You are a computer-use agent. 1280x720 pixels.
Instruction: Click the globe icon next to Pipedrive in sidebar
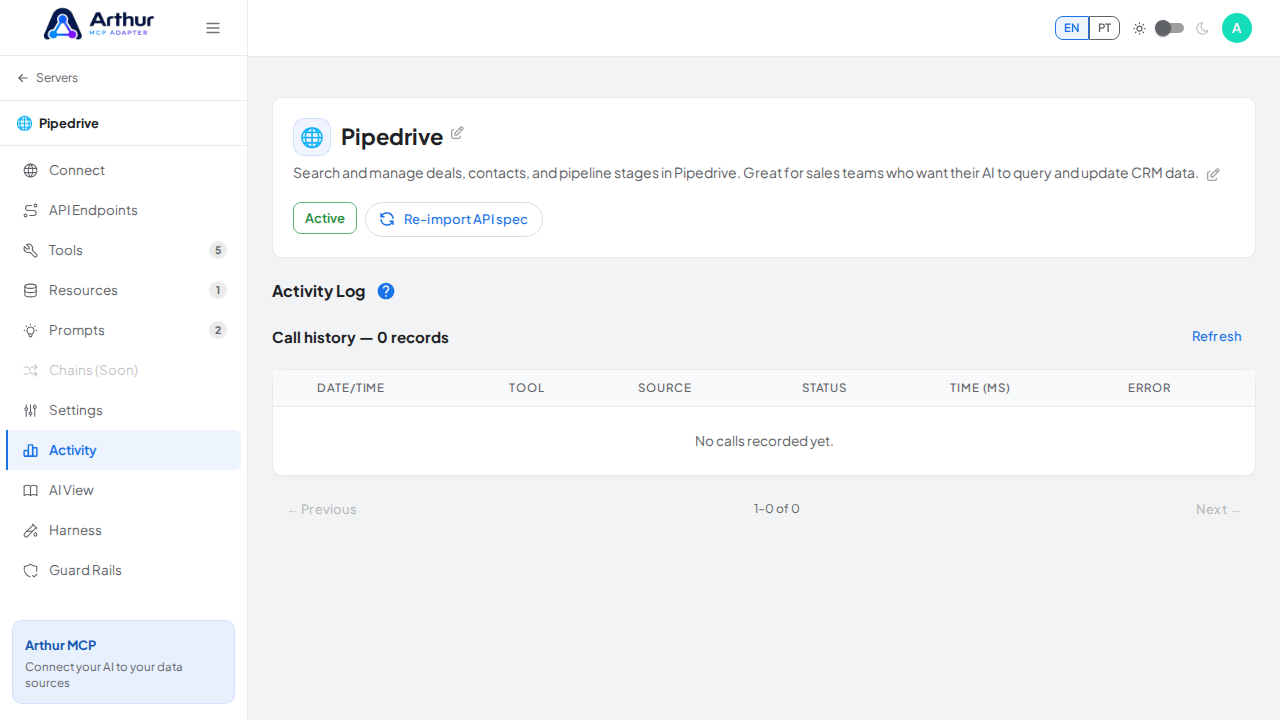(24, 124)
